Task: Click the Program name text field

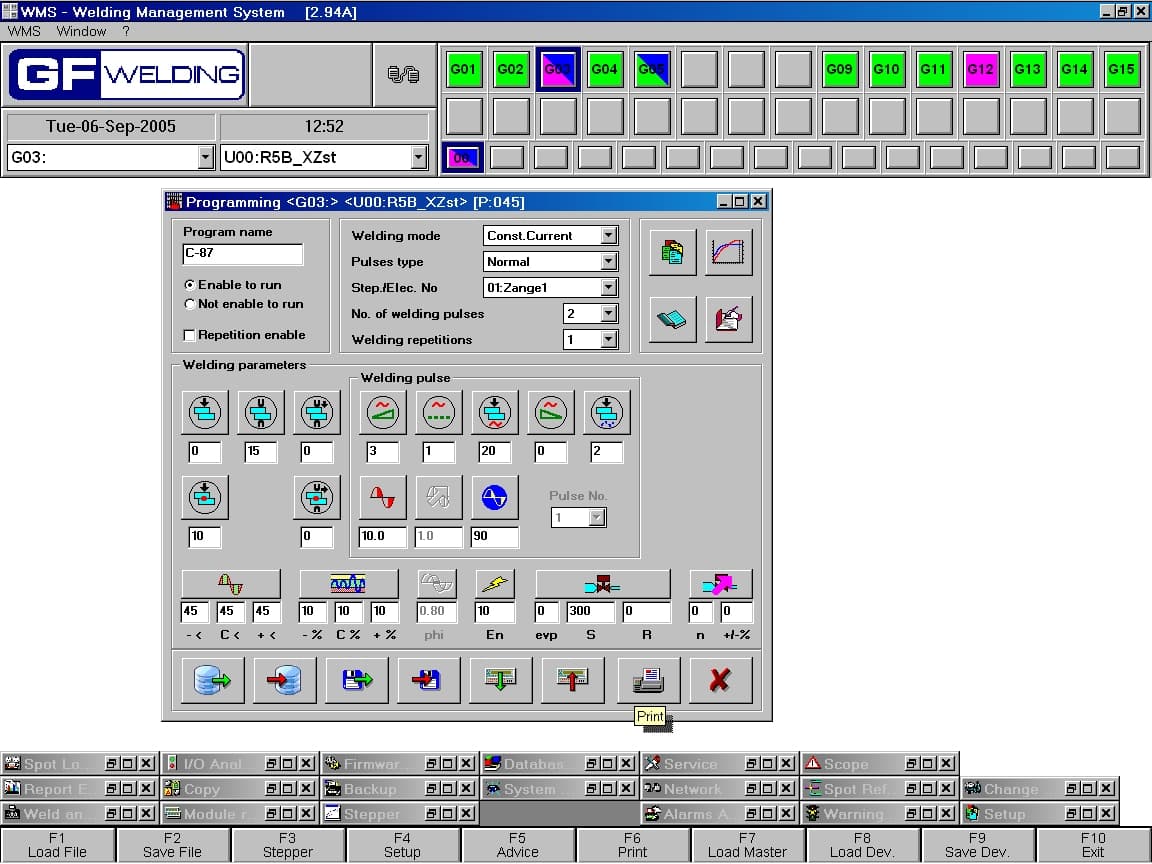Action: [242, 254]
